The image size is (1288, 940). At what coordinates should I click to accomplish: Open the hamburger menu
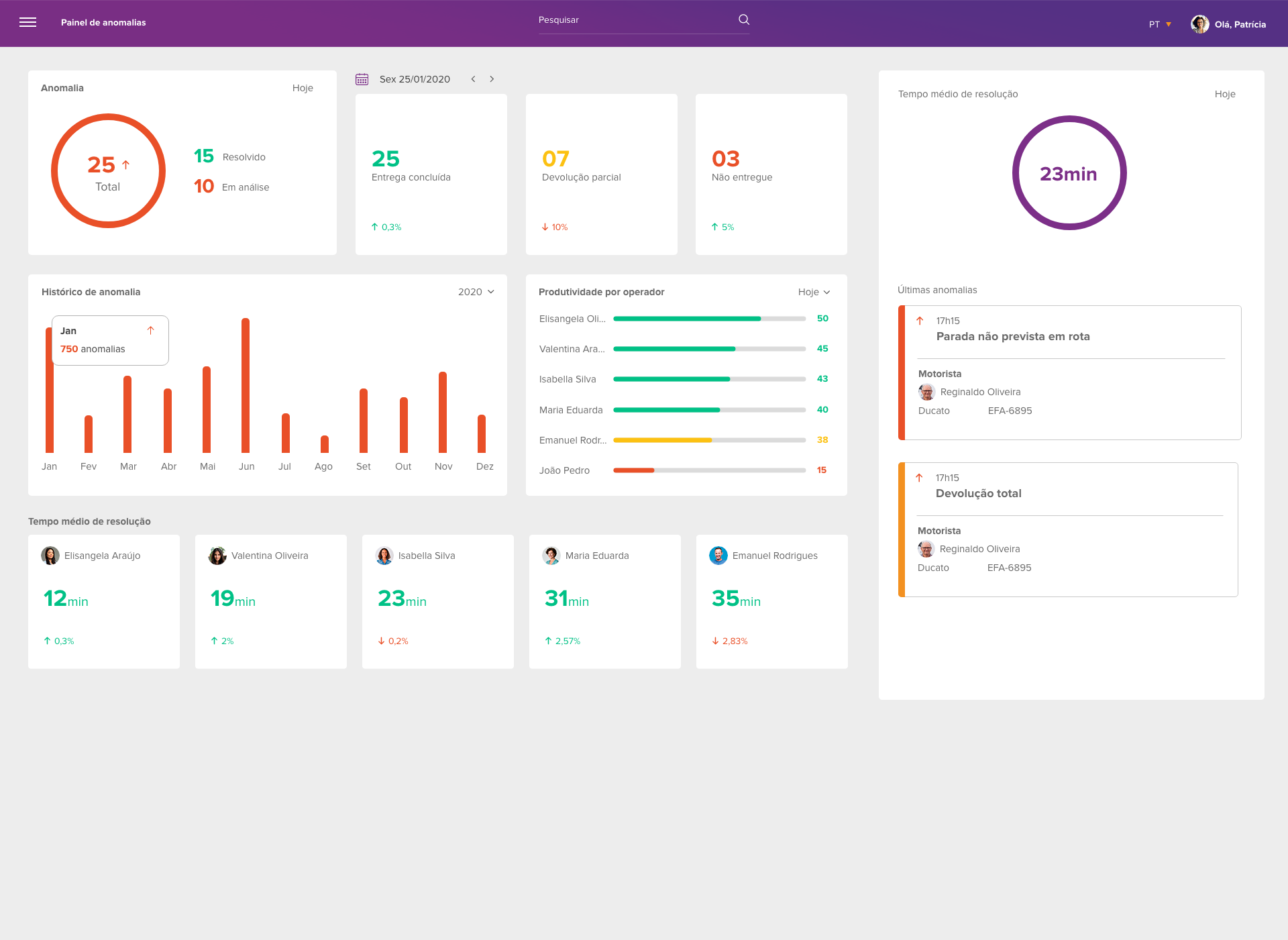(28, 22)
